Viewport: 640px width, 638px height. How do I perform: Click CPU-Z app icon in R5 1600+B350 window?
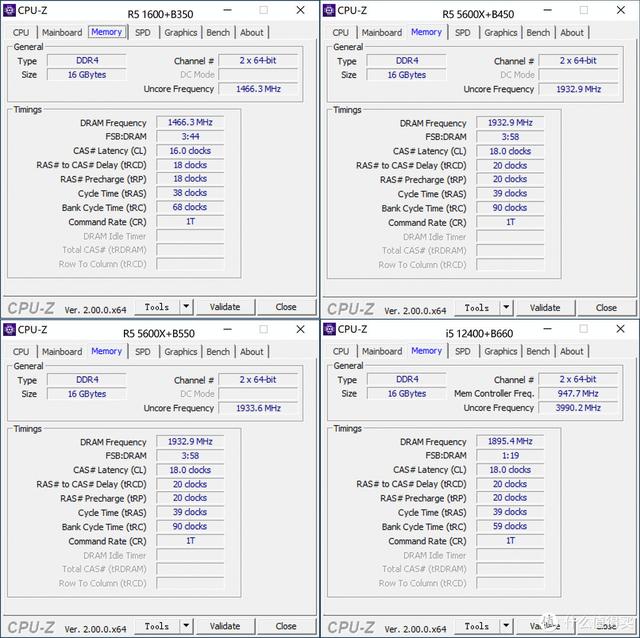(9, 10)
